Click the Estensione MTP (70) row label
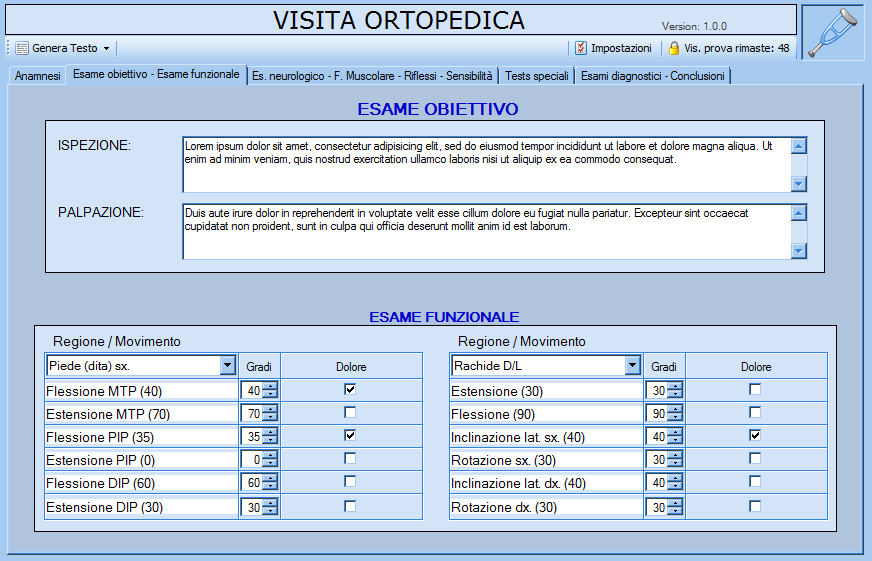The image size is (872, 561). coord(108,414)
